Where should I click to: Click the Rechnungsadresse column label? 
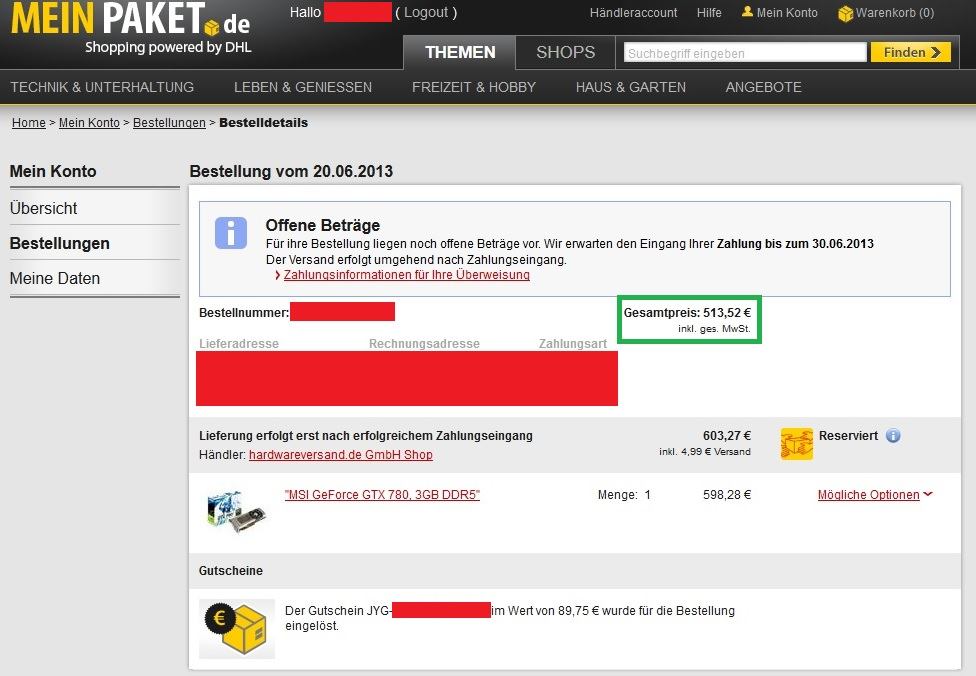point(425,344)
